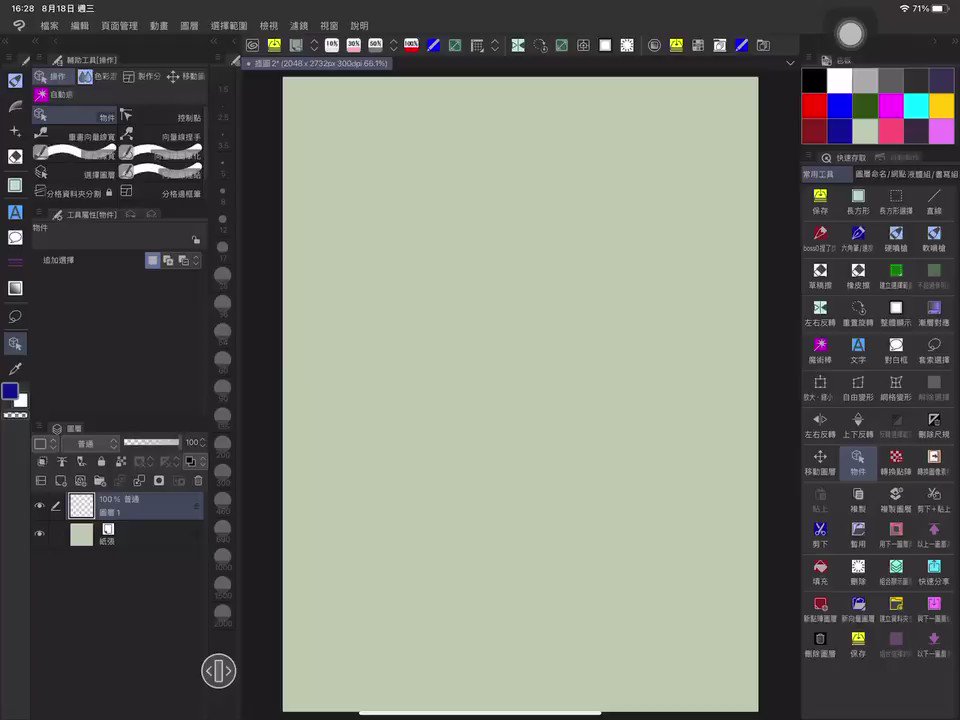The width and height of the screenshot is (960, 720).
Task: Select third 追加選擇 mode button
Action: pyautogui.click(x=183, y=260)
